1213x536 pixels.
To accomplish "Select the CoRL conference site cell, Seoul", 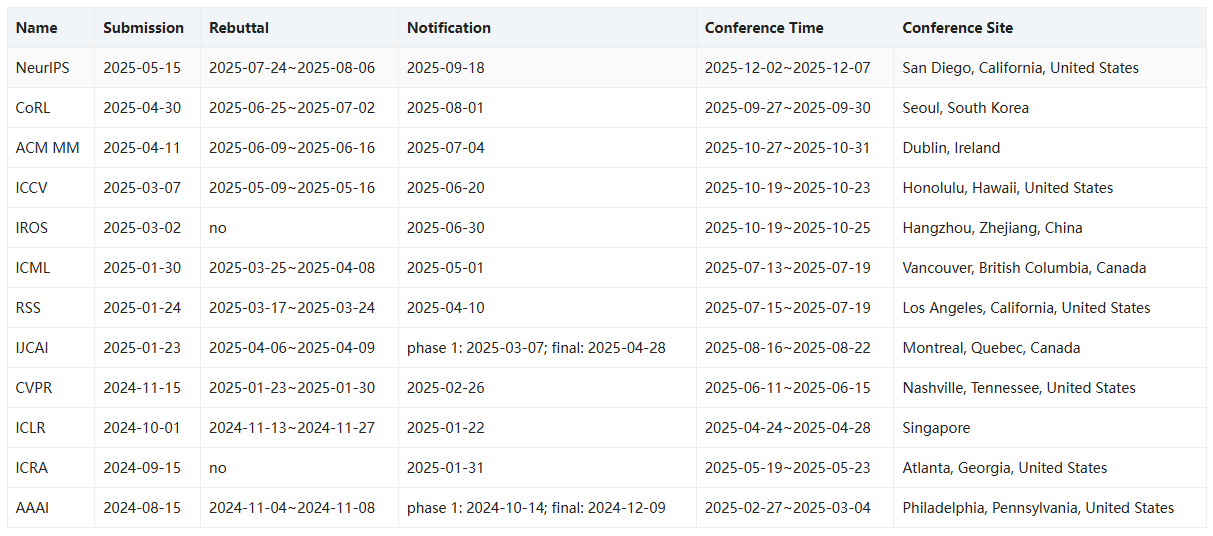I will tap(965, 108).
